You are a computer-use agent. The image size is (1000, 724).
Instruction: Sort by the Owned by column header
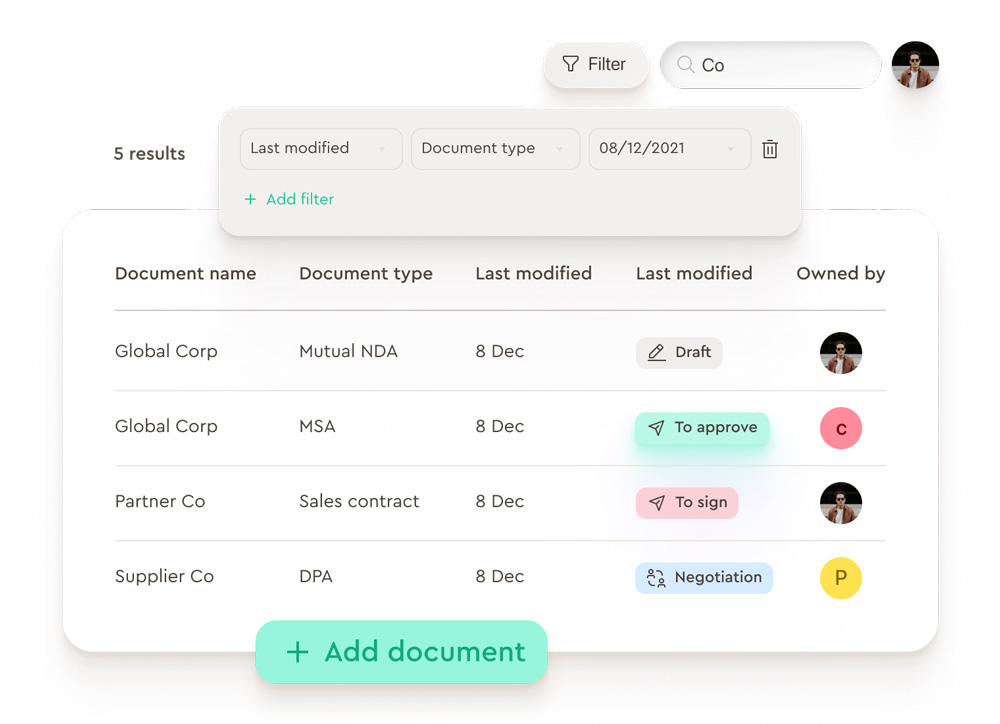click(x=840, y=274)
